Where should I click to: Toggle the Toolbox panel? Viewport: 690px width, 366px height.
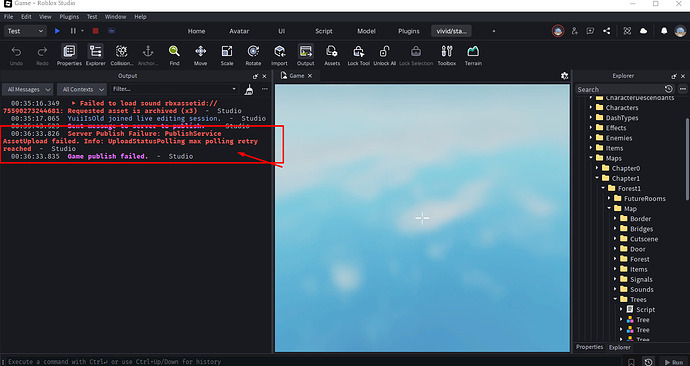[x=447, y=55]
